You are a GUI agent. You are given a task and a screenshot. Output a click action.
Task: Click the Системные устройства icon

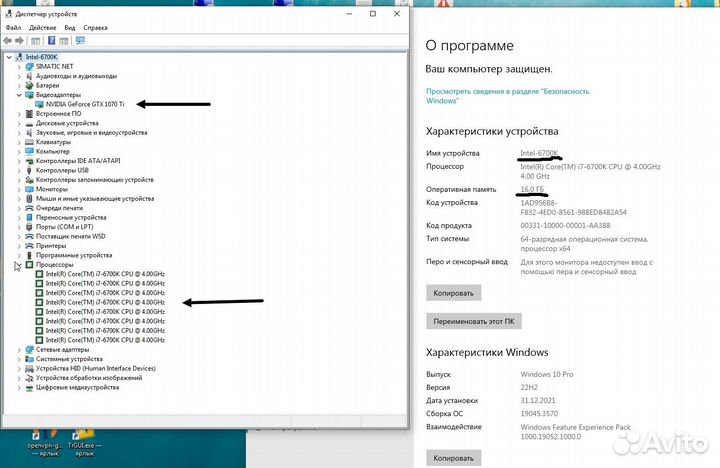point(29,359)
